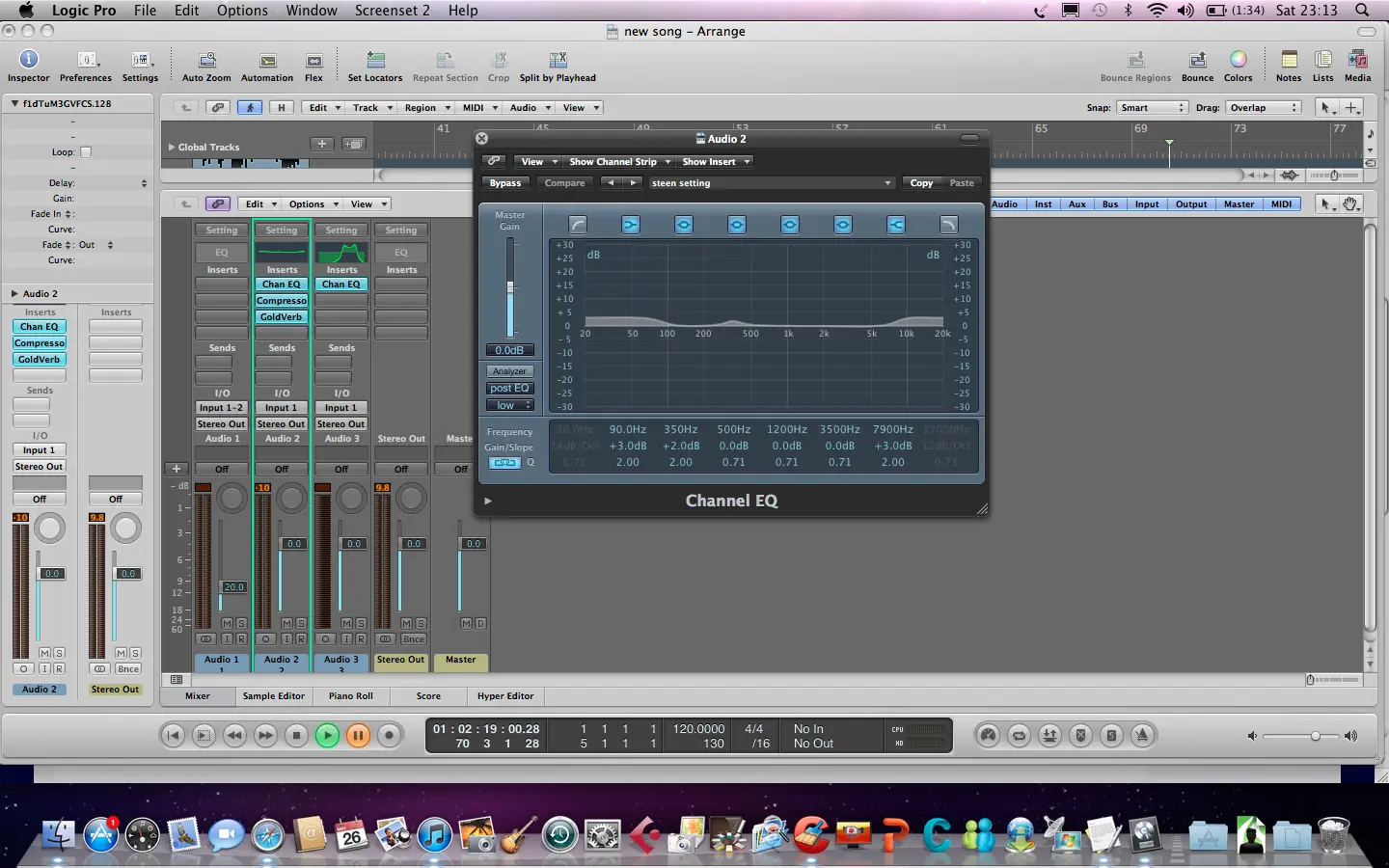Open the Compressor insert in mixer

282,301
